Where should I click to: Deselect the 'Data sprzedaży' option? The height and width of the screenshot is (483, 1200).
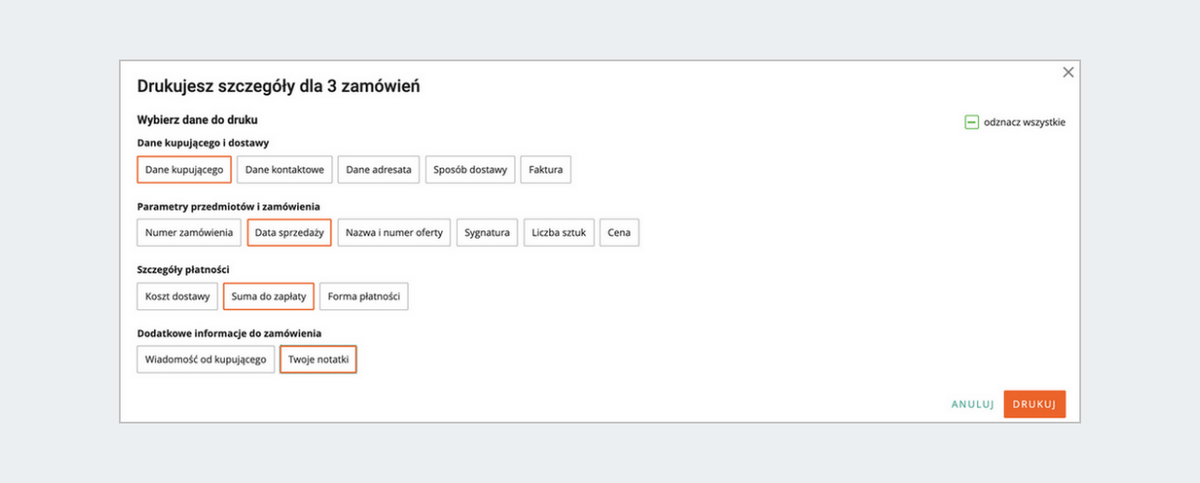(289, 233)
